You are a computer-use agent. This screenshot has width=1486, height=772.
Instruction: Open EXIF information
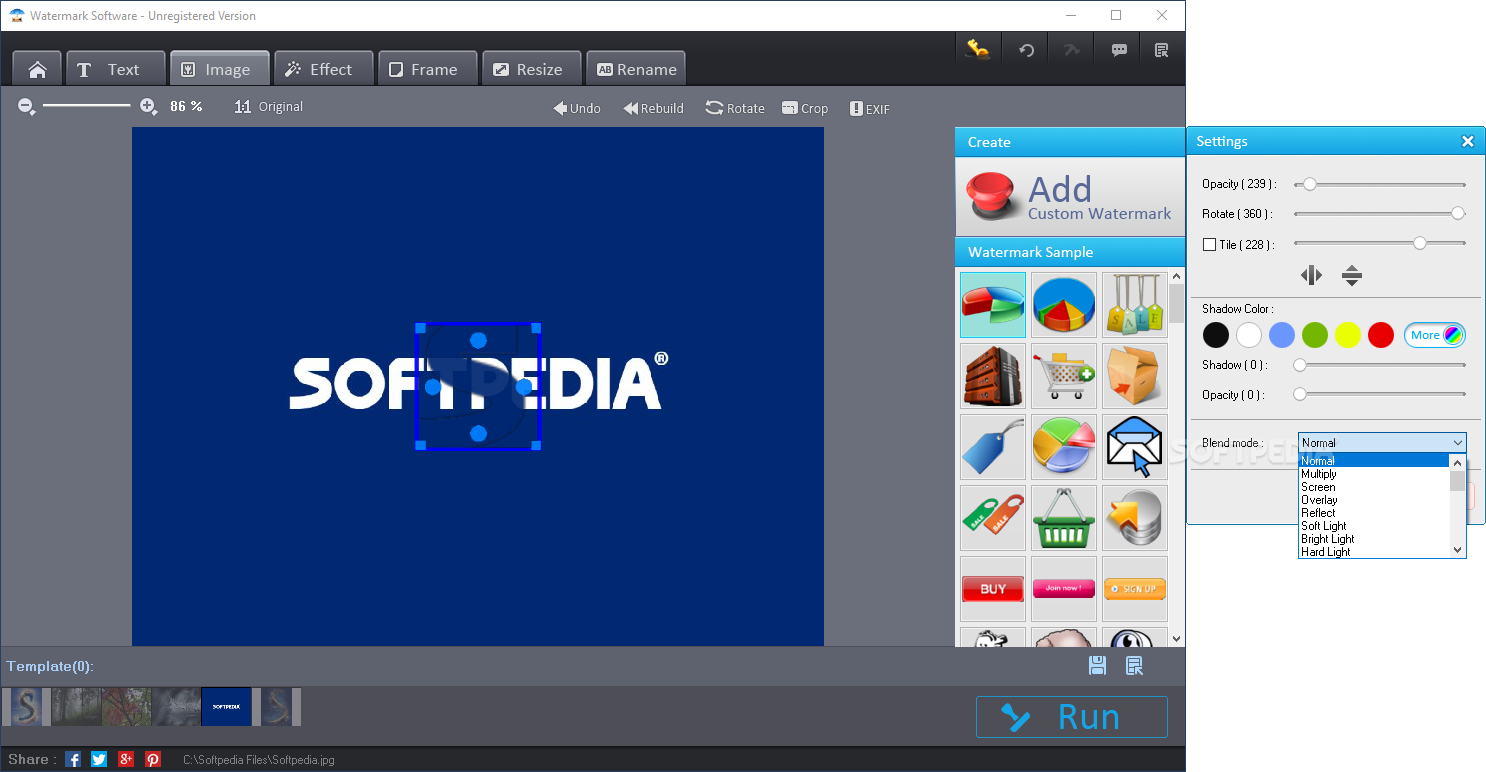(x=869, y=108)
